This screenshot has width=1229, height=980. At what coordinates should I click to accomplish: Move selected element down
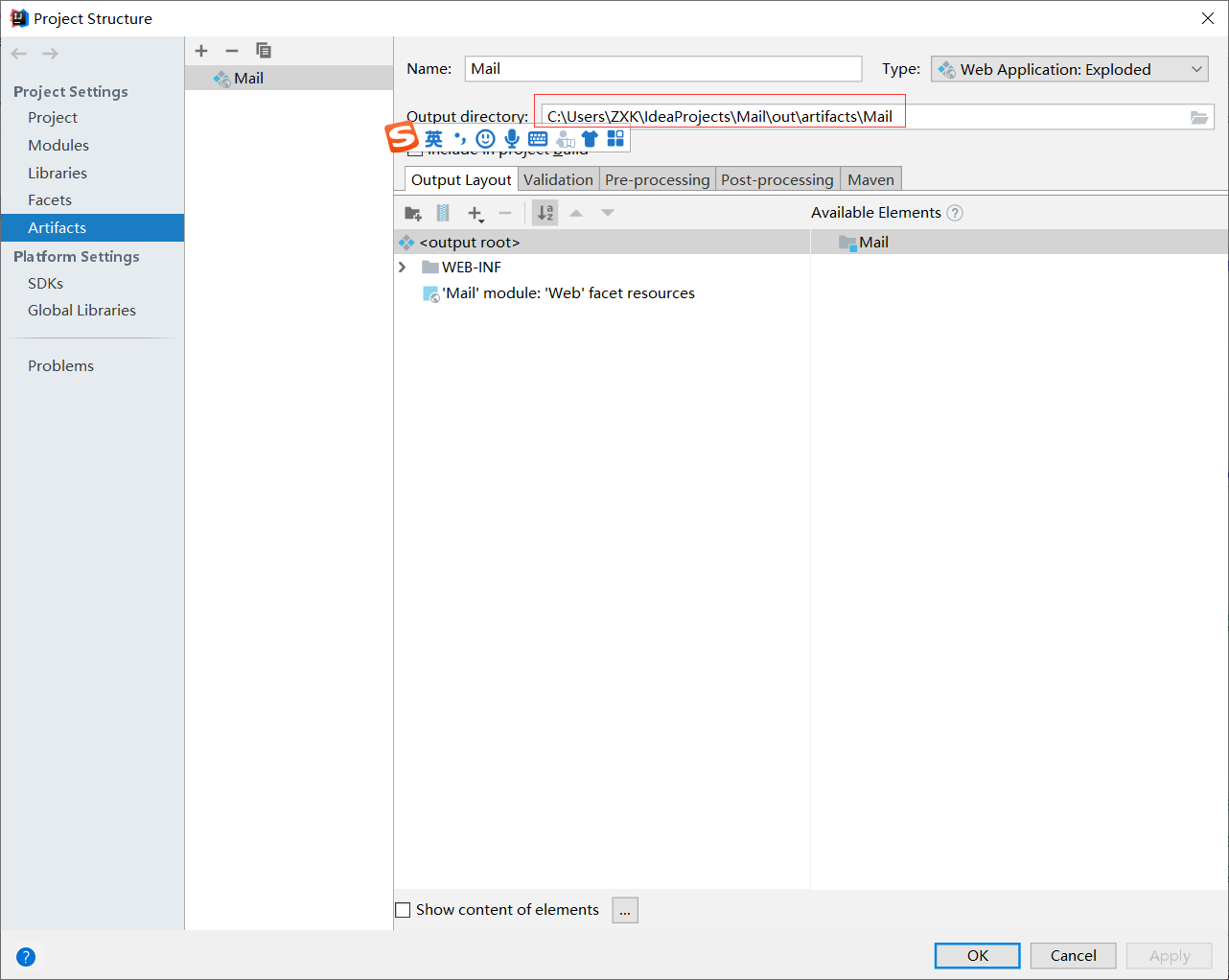click(x=608, y=213)
